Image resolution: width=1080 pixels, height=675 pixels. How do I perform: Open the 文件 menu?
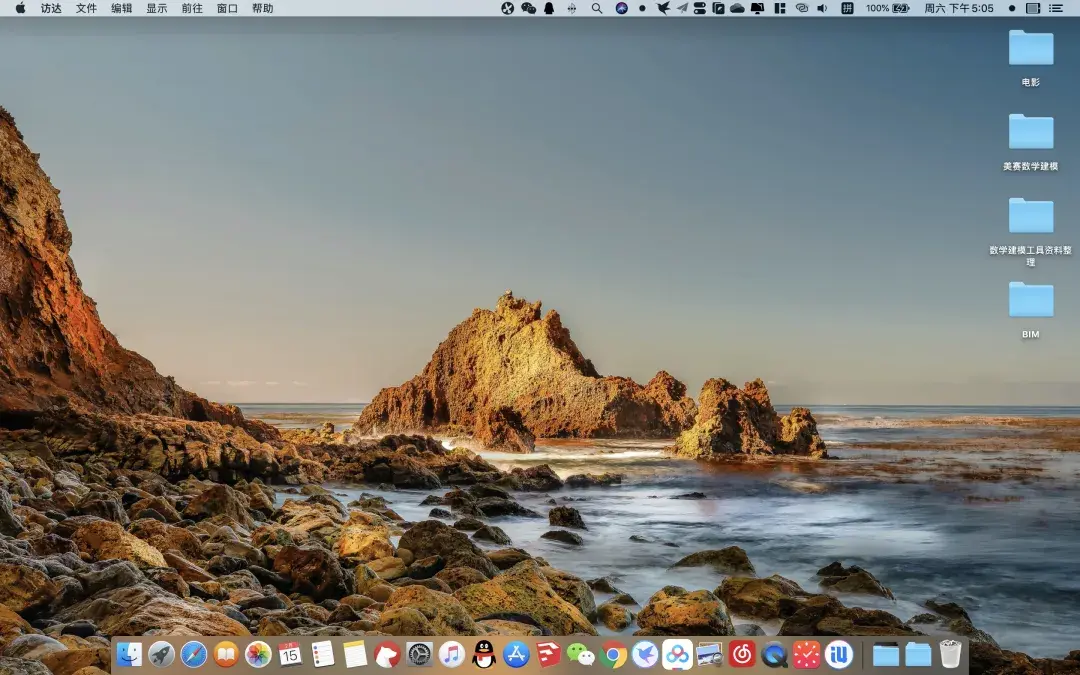87,8
